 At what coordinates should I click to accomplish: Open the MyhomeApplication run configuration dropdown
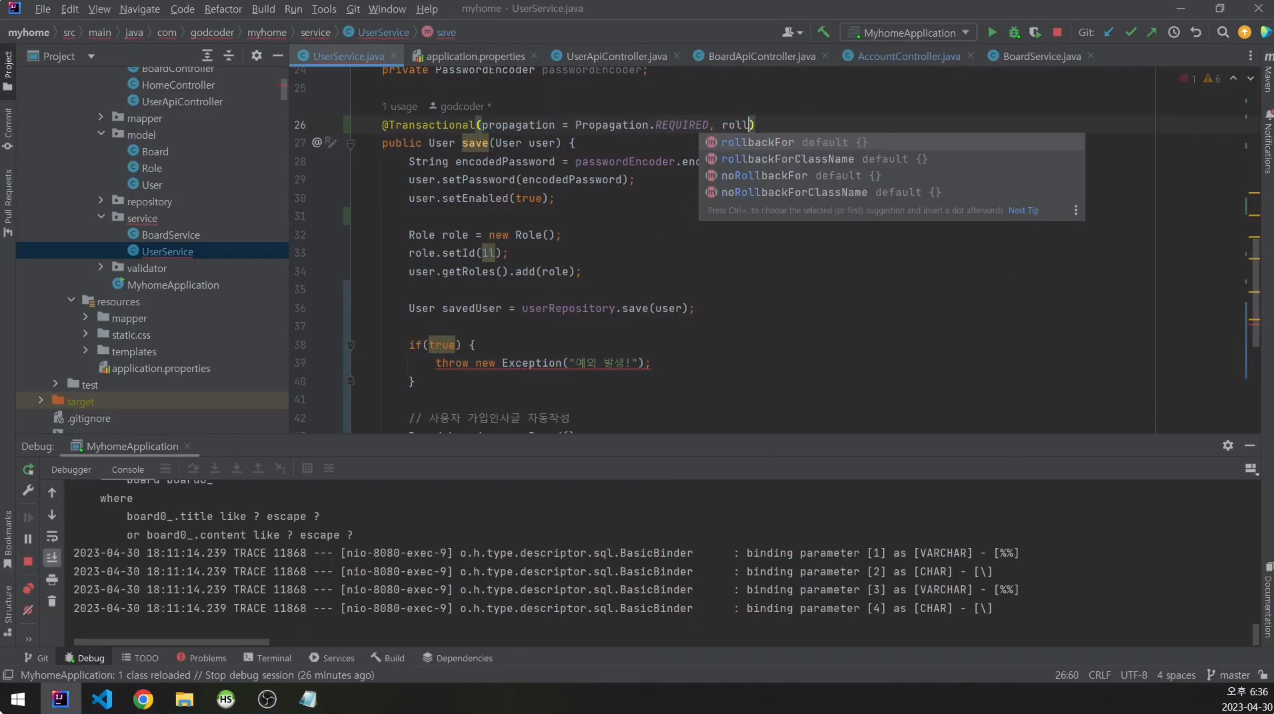tap(908, 32)
